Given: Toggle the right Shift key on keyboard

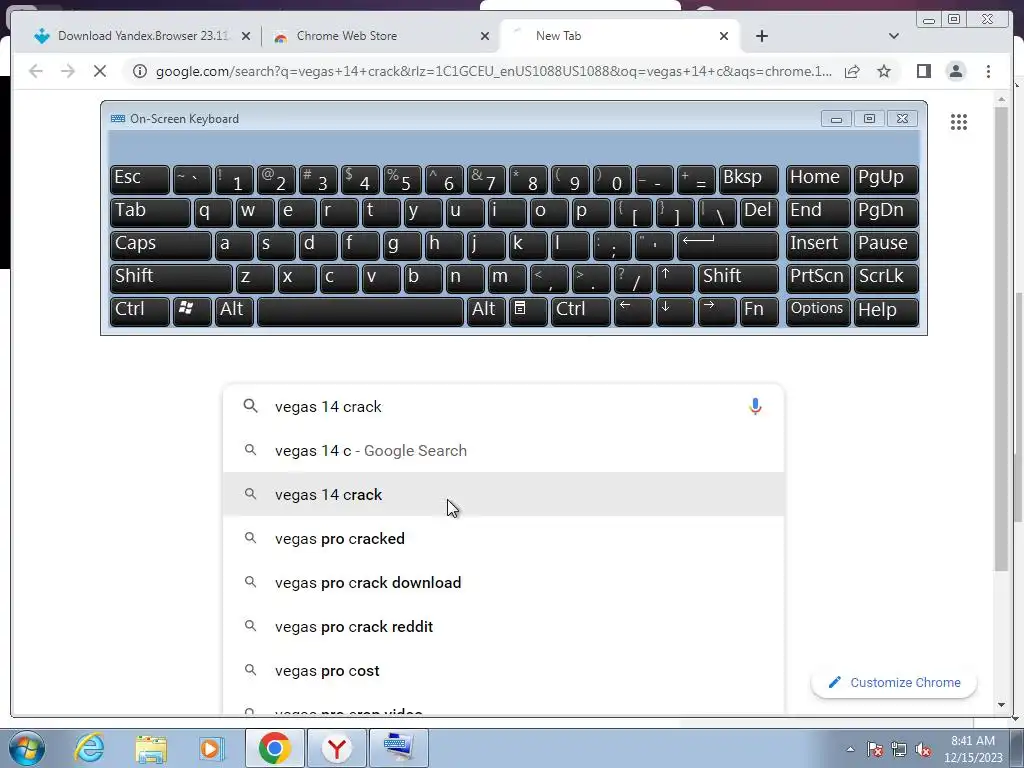Looking at the screenshot, I should (x=738, y=278).
